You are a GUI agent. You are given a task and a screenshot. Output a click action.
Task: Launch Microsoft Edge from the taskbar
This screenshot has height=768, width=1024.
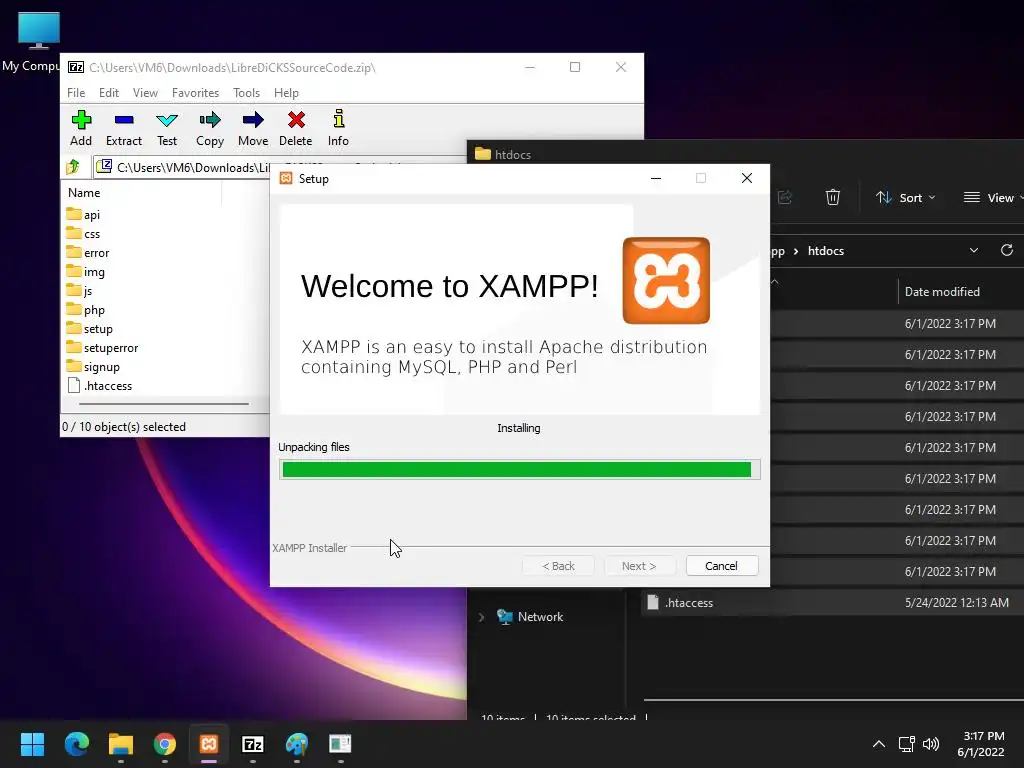[x=76, y=744]
